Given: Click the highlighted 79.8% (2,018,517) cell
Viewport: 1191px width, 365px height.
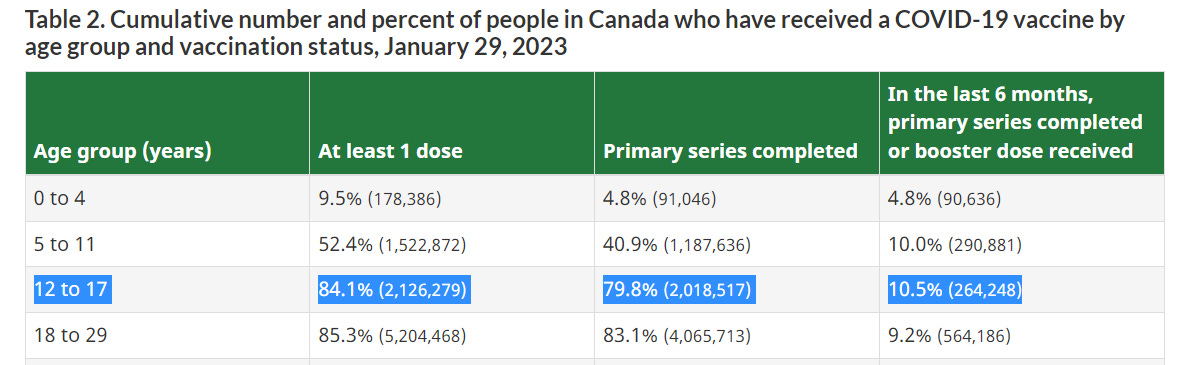Looking at the screenshot, I should 679,289.
